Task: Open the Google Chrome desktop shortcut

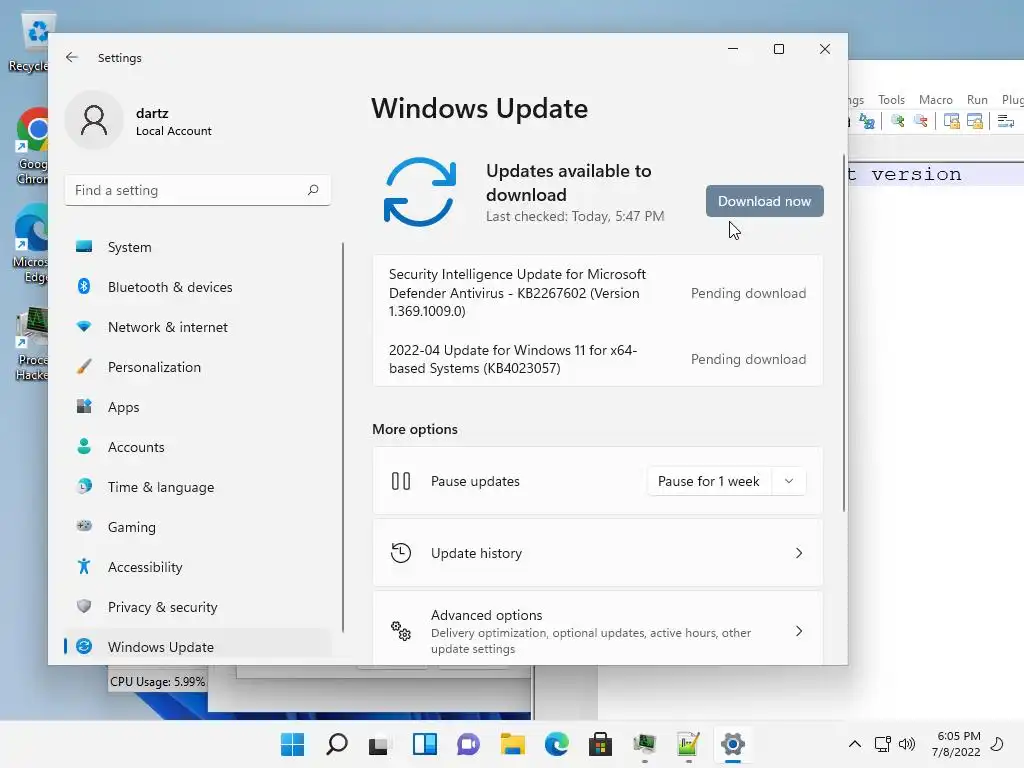Action: point(33,146)
